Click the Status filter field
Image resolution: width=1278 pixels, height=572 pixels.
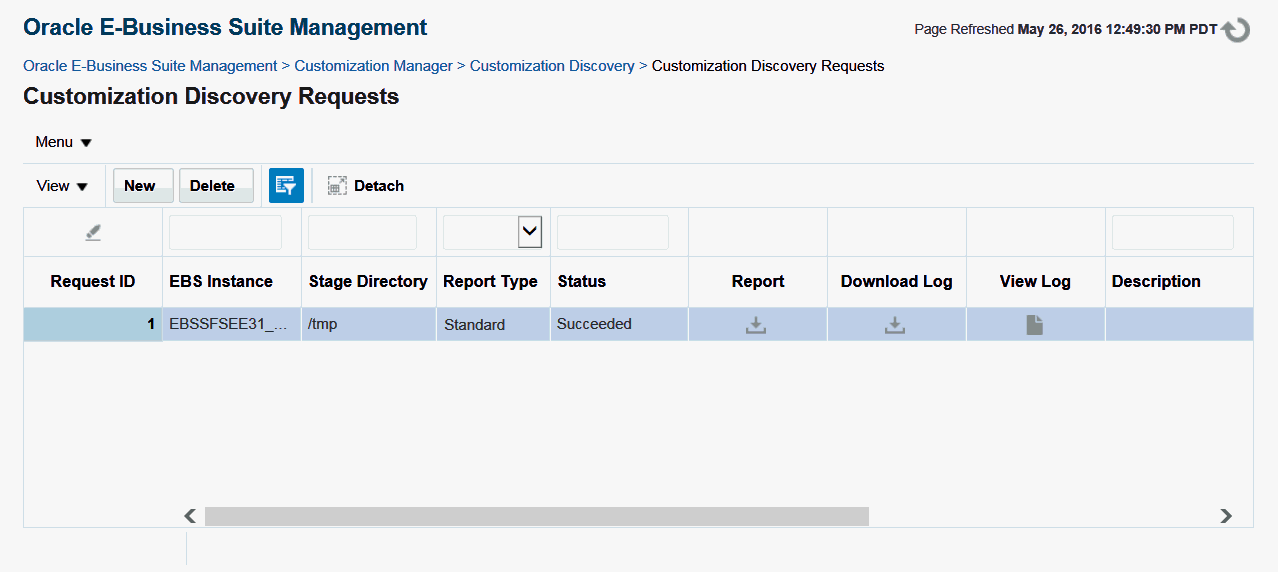612,232
